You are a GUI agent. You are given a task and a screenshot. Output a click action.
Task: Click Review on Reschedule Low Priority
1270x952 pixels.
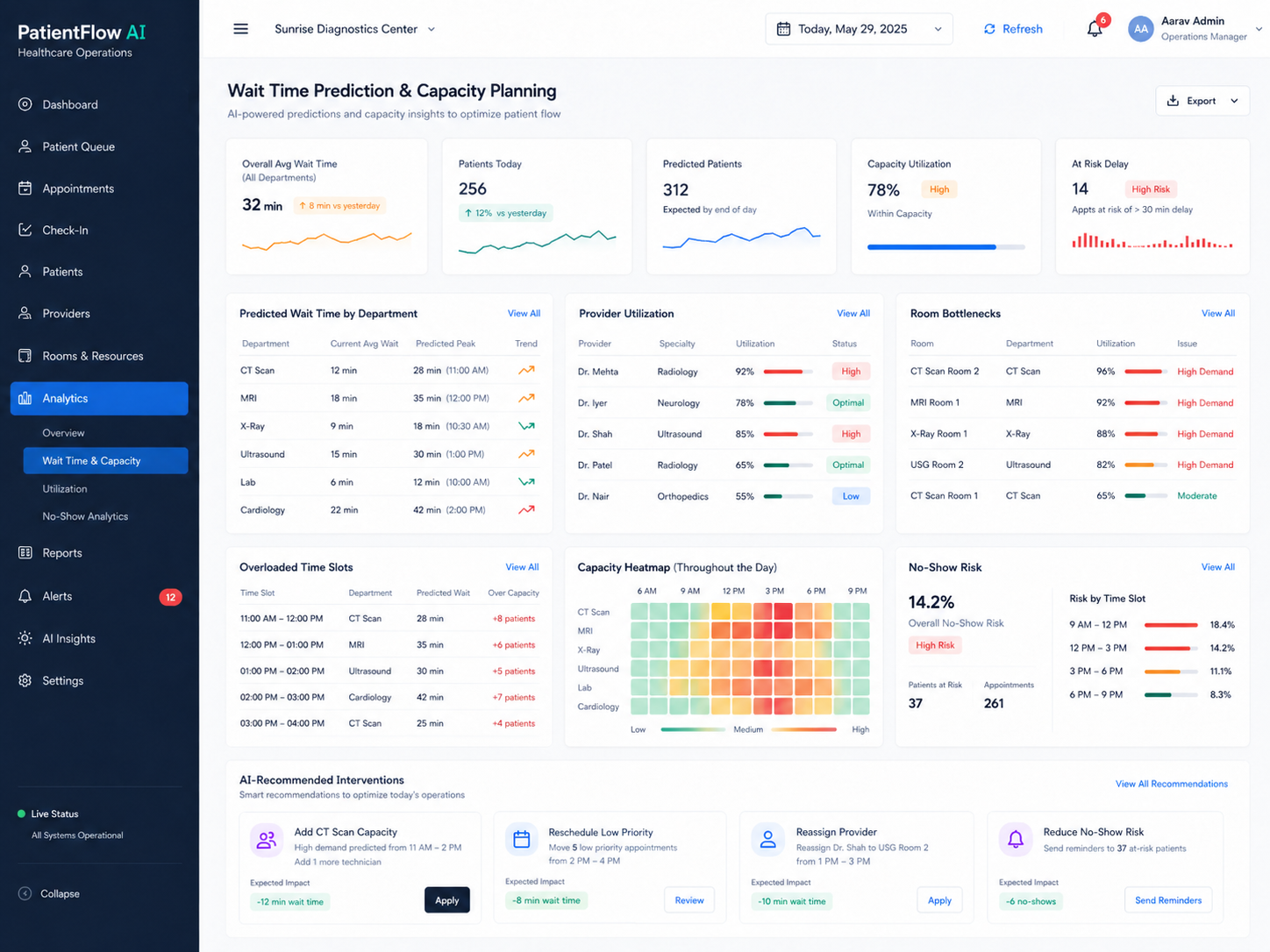[689, 900]
